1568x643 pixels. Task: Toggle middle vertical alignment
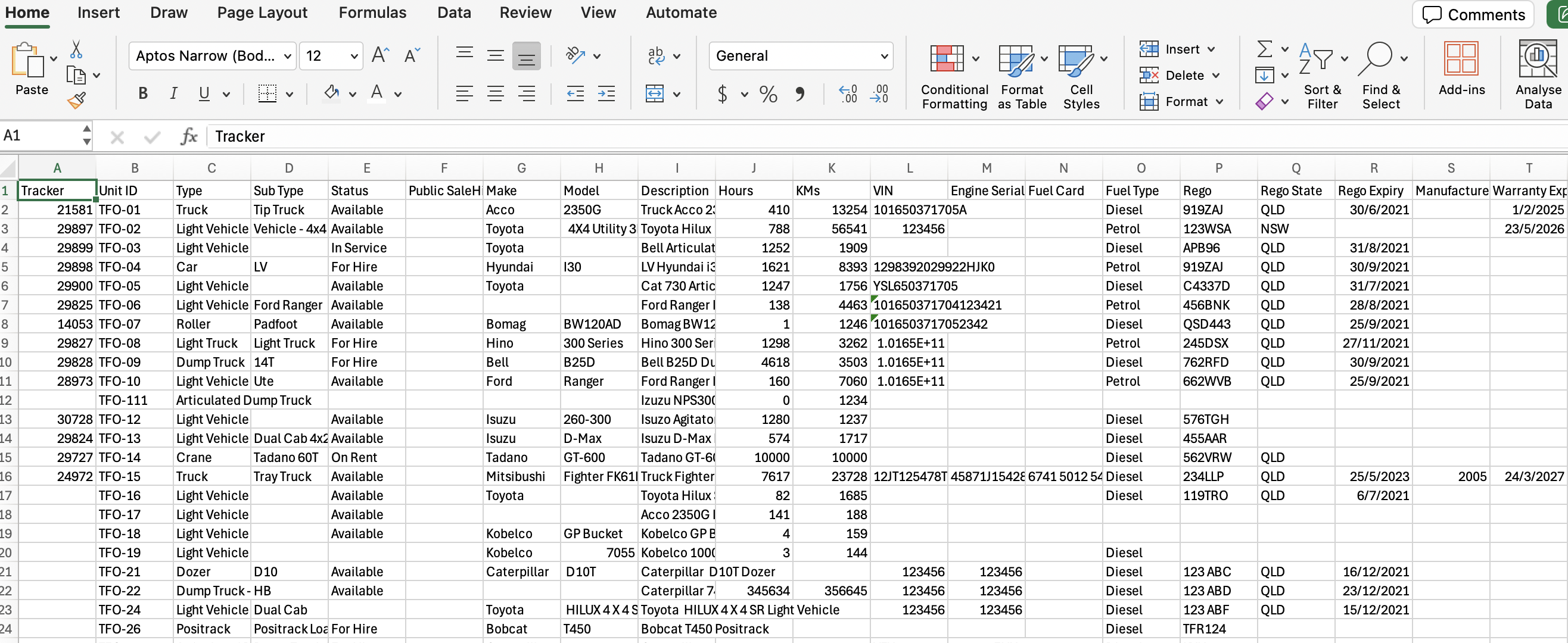click(496, 55)
